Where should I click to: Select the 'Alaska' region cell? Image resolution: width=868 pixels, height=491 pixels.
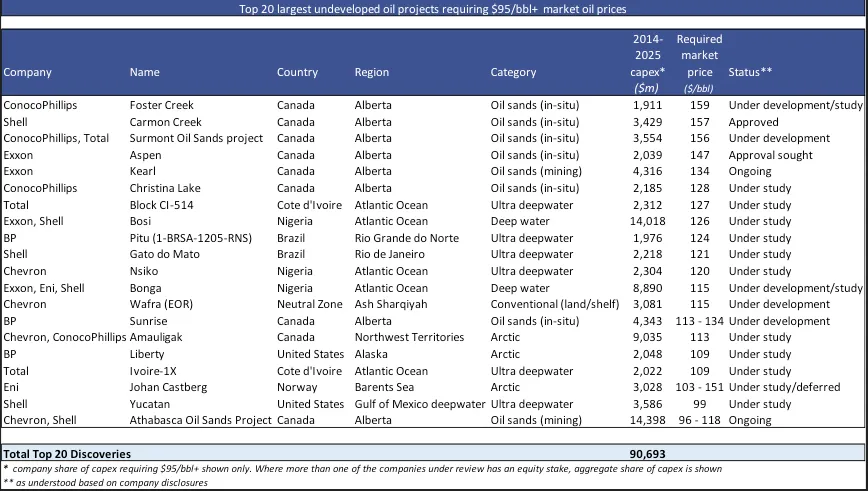click(371, 354)
